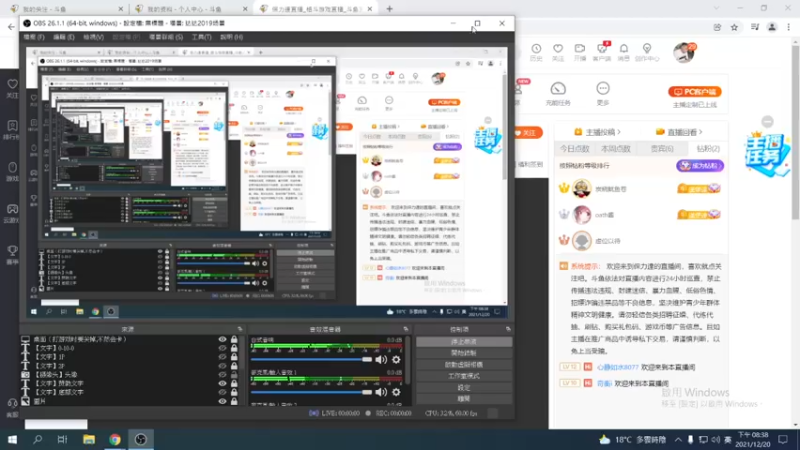Viewport: 800px width, 450px height.
Task: Switch to the 钻粉(2) tab
Action: 708,148
